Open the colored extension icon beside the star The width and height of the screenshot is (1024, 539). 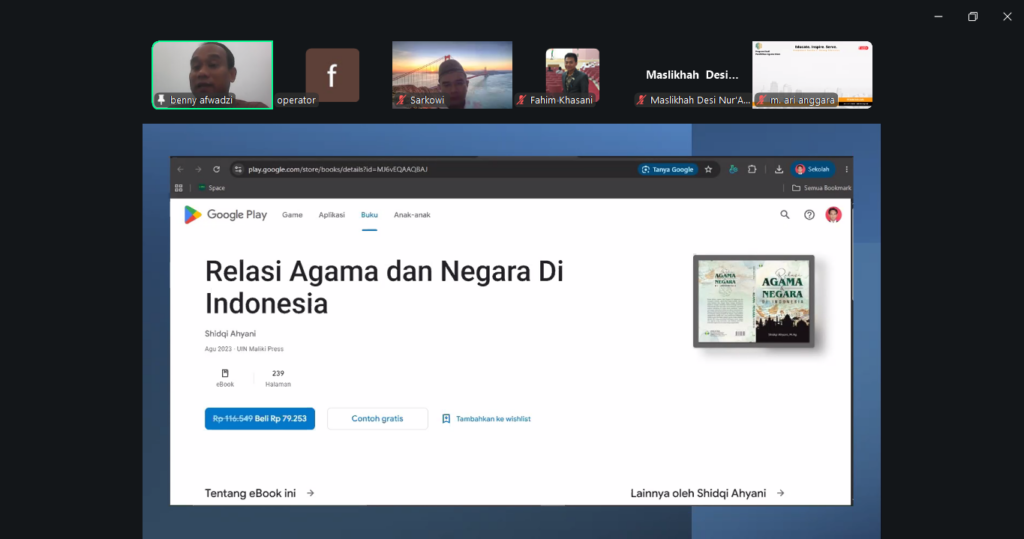click(733, 169)
